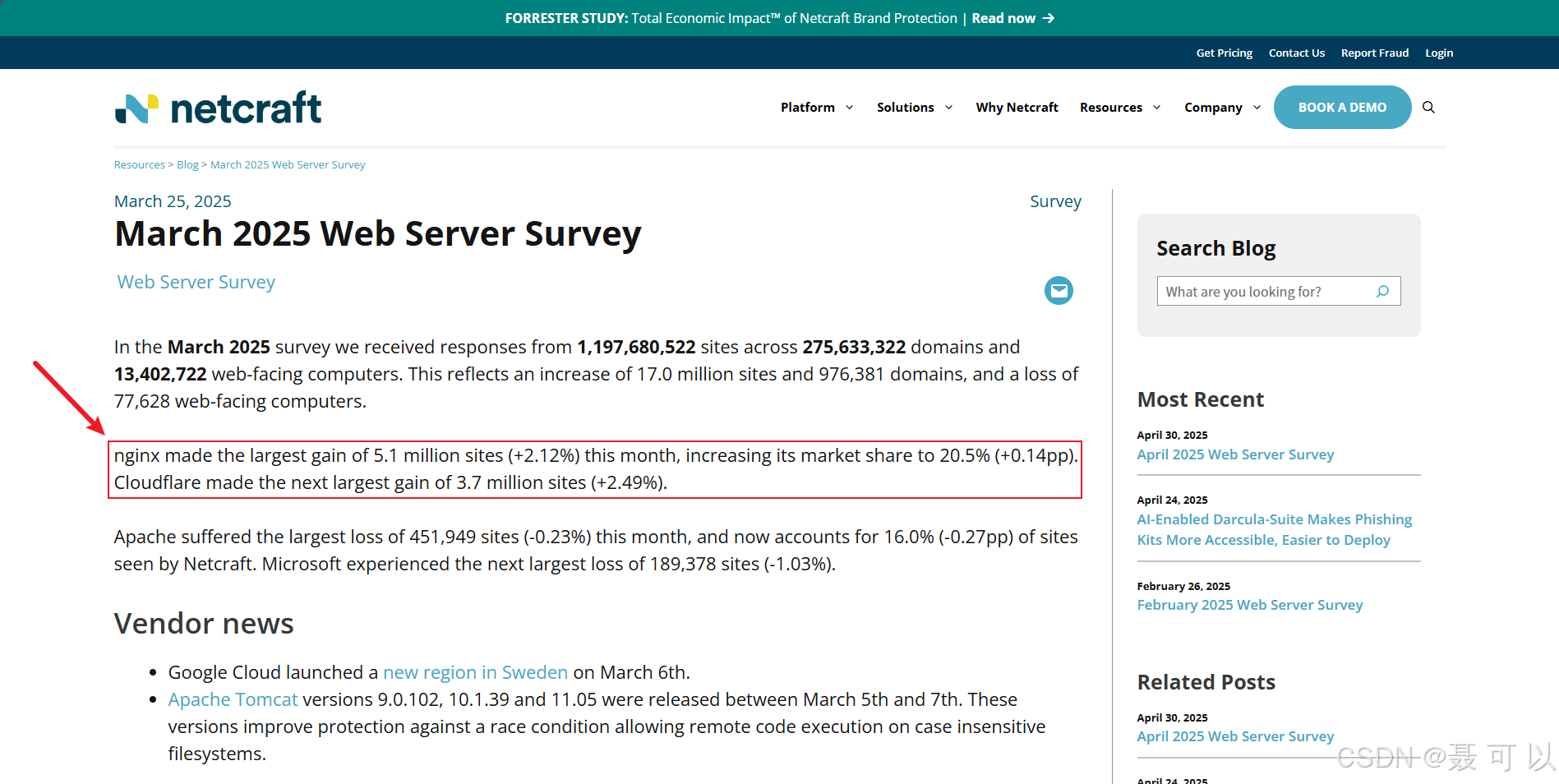The image size is (1559, 784).
Task: Click Read now in Forrester banner
Action: (x=1003, y=18)
